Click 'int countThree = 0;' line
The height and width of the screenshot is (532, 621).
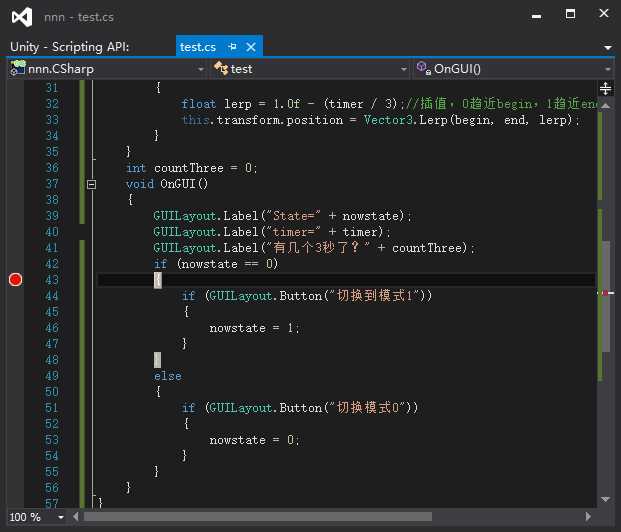[192, 168]
